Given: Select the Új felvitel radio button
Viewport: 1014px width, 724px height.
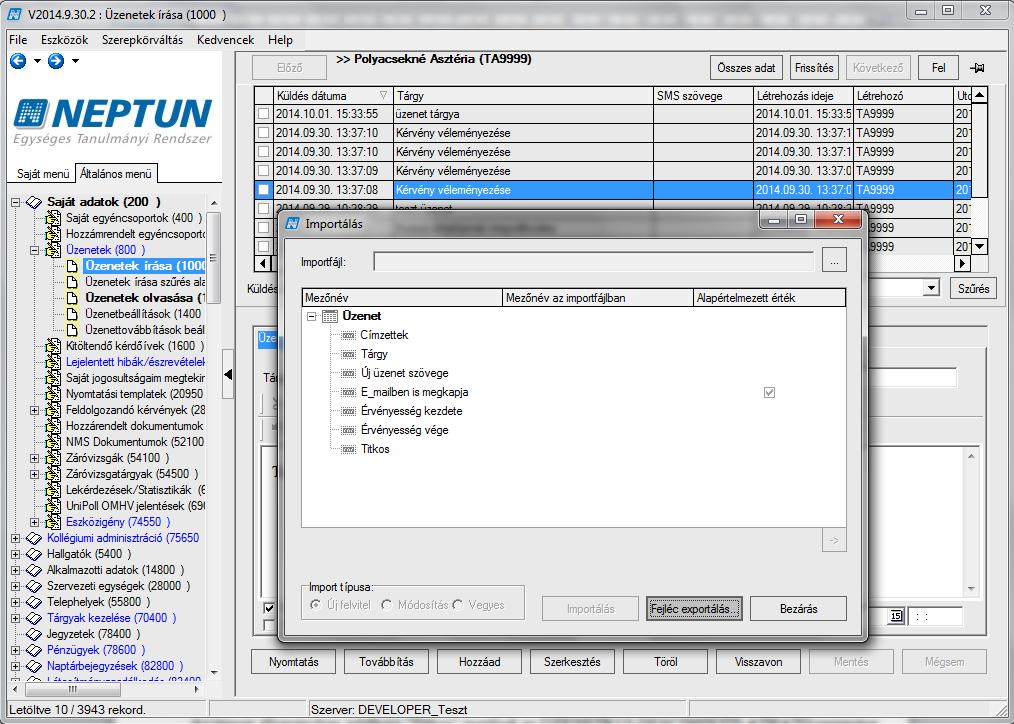Looking at the screenshot, I should [316, 605].
